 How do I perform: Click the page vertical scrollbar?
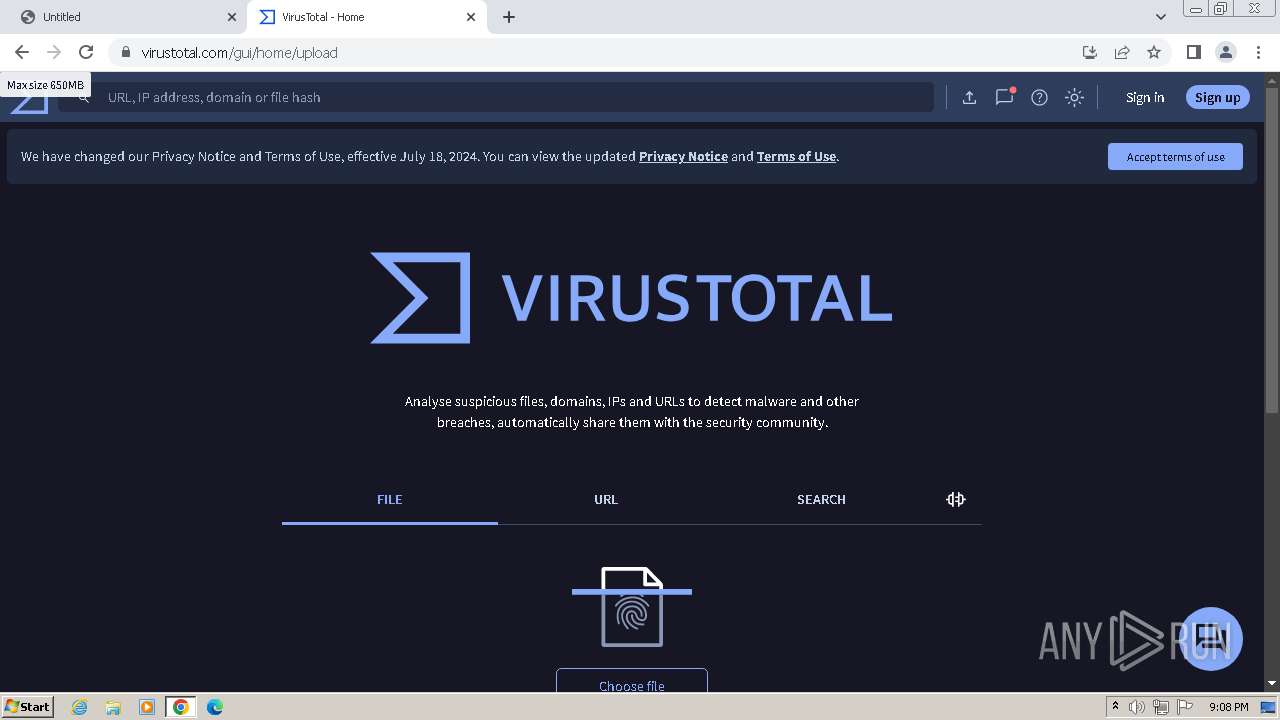tap(1272, 250)
